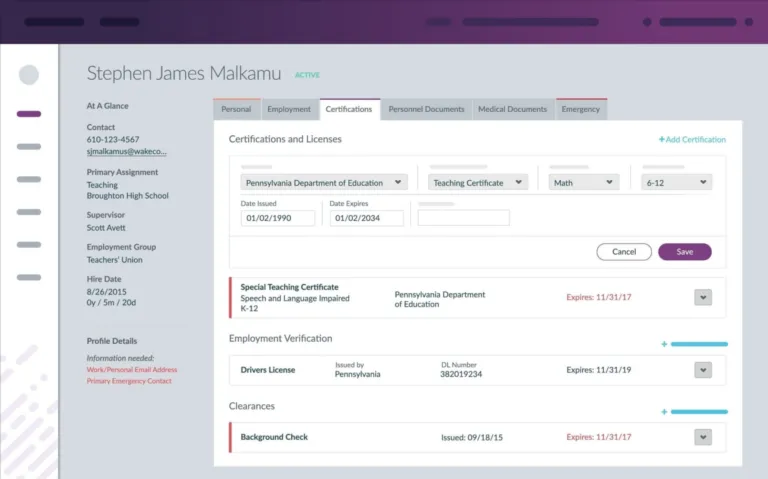Image resolution: width=768 pixels, height=479 pixels.
Task: Click the Primary Emergency Contact link
Action: tap(130, 381)
